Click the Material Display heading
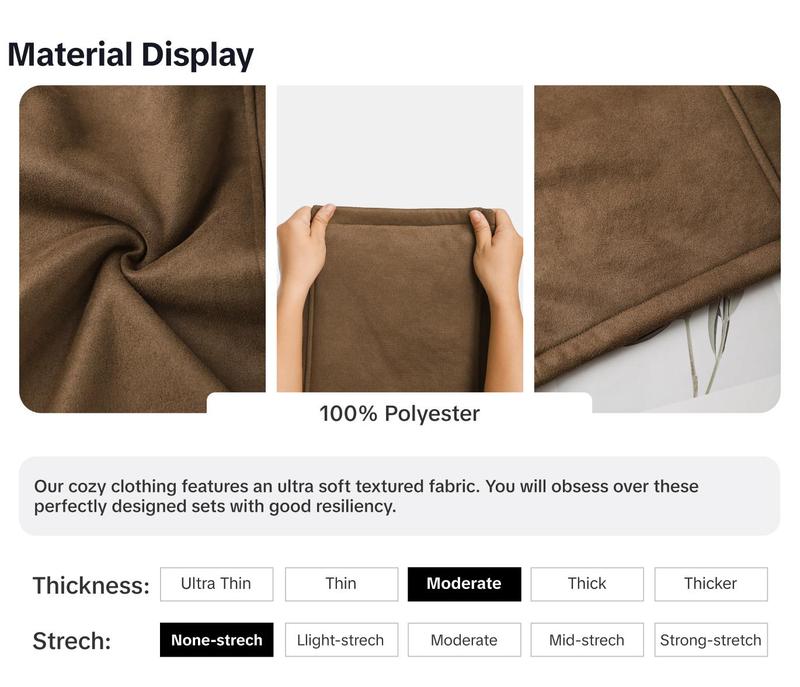Screen dimensions: 800x687 (x=131, y=55)
